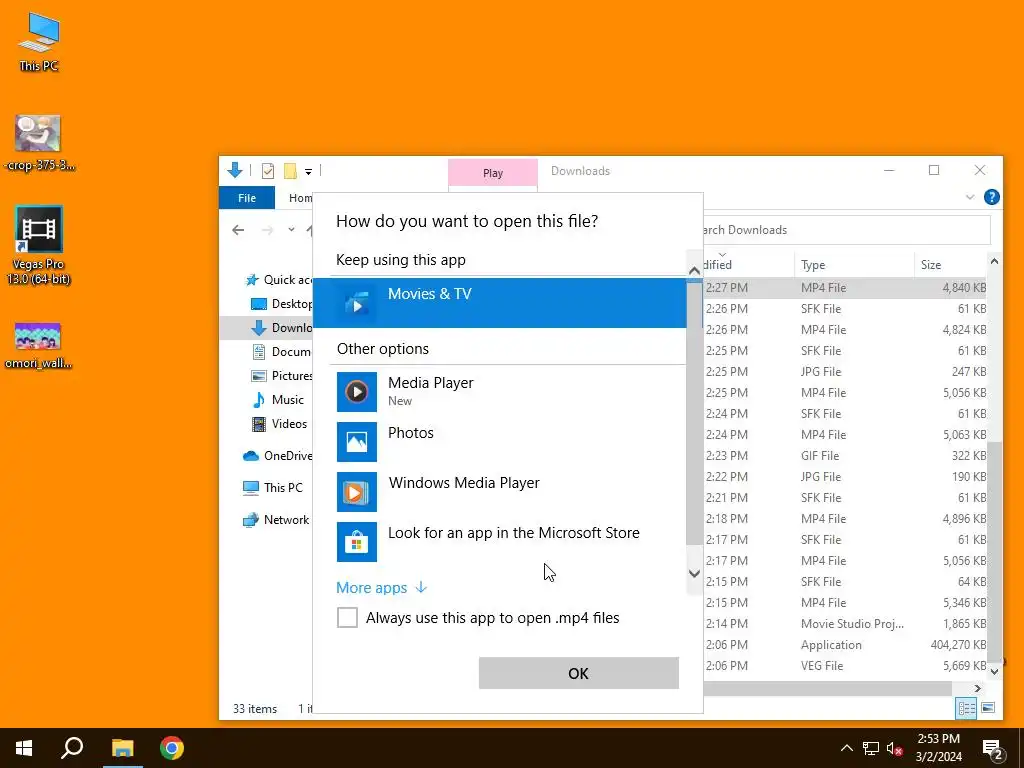Select Movies & TV app option
Viewport: 1024px width, 768px height.
[500, 303]
